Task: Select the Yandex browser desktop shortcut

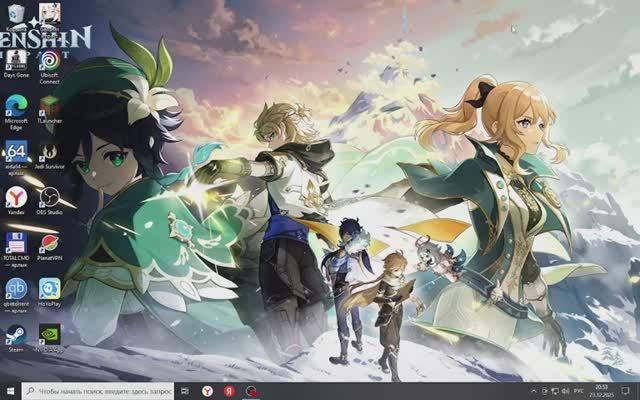Action: 16,201
